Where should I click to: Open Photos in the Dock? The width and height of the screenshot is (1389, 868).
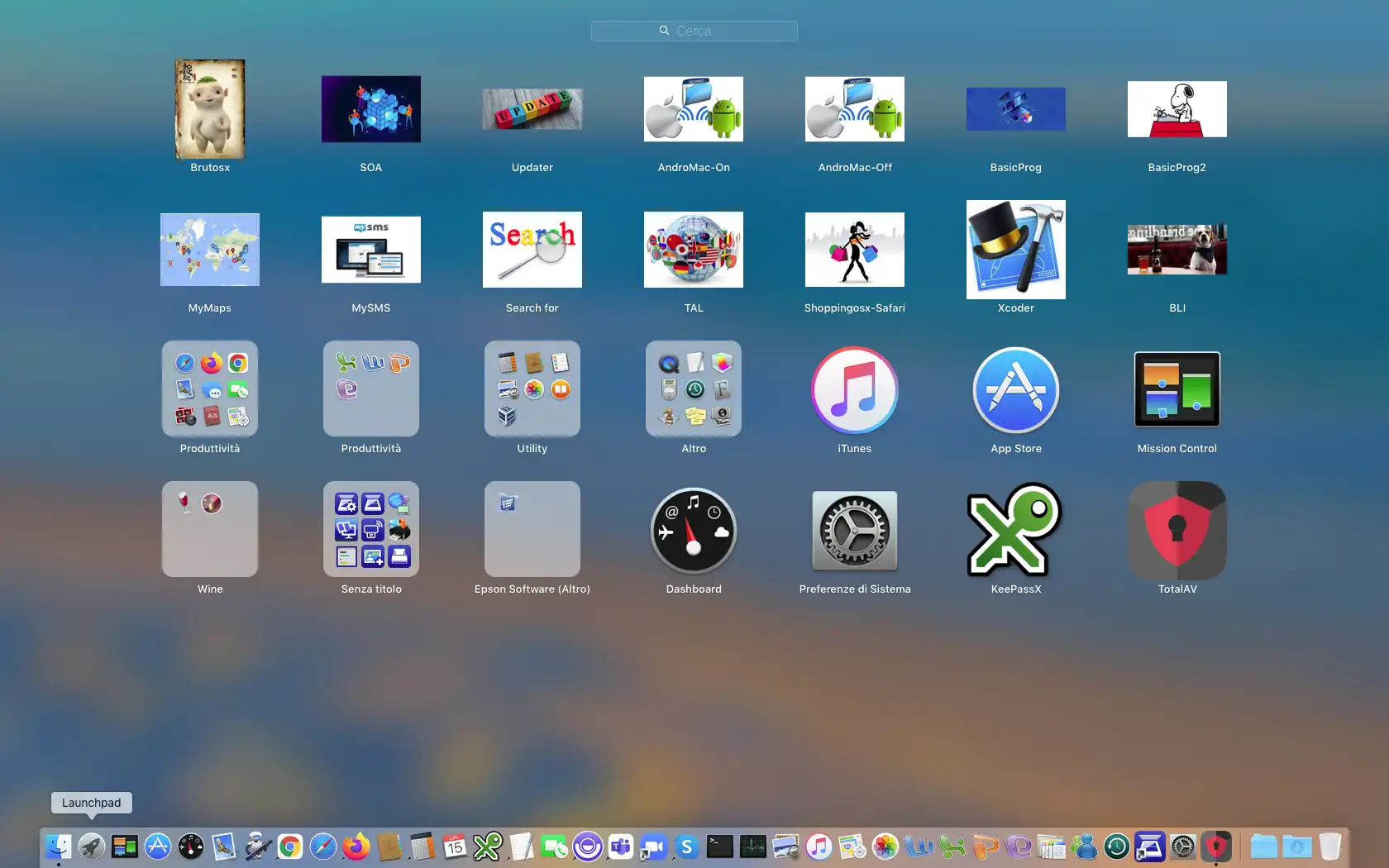[885, 847]
